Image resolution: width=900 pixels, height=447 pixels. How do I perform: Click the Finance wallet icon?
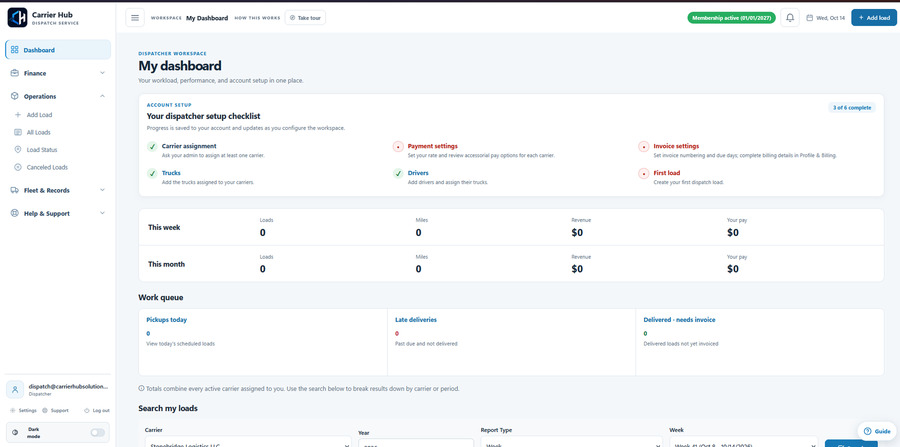coord(15,73)
